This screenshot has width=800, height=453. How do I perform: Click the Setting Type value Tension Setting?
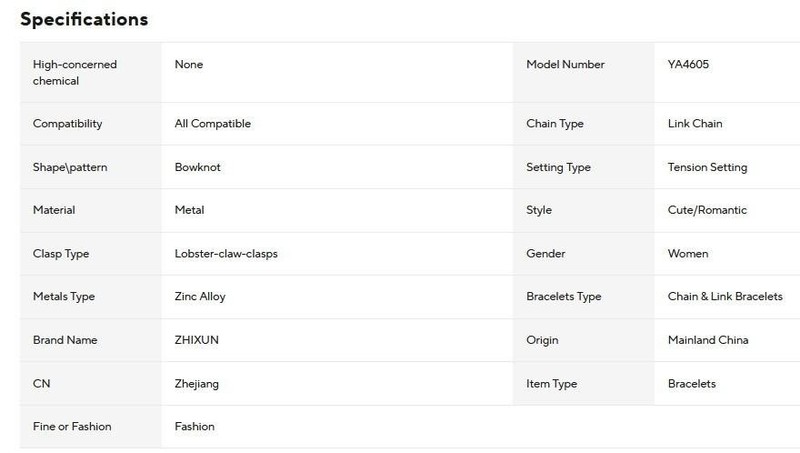tap(707, 167)
